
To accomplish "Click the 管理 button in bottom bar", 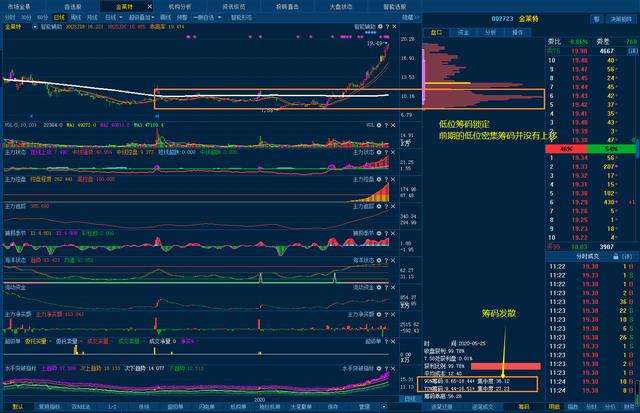I will pos(364,407).
